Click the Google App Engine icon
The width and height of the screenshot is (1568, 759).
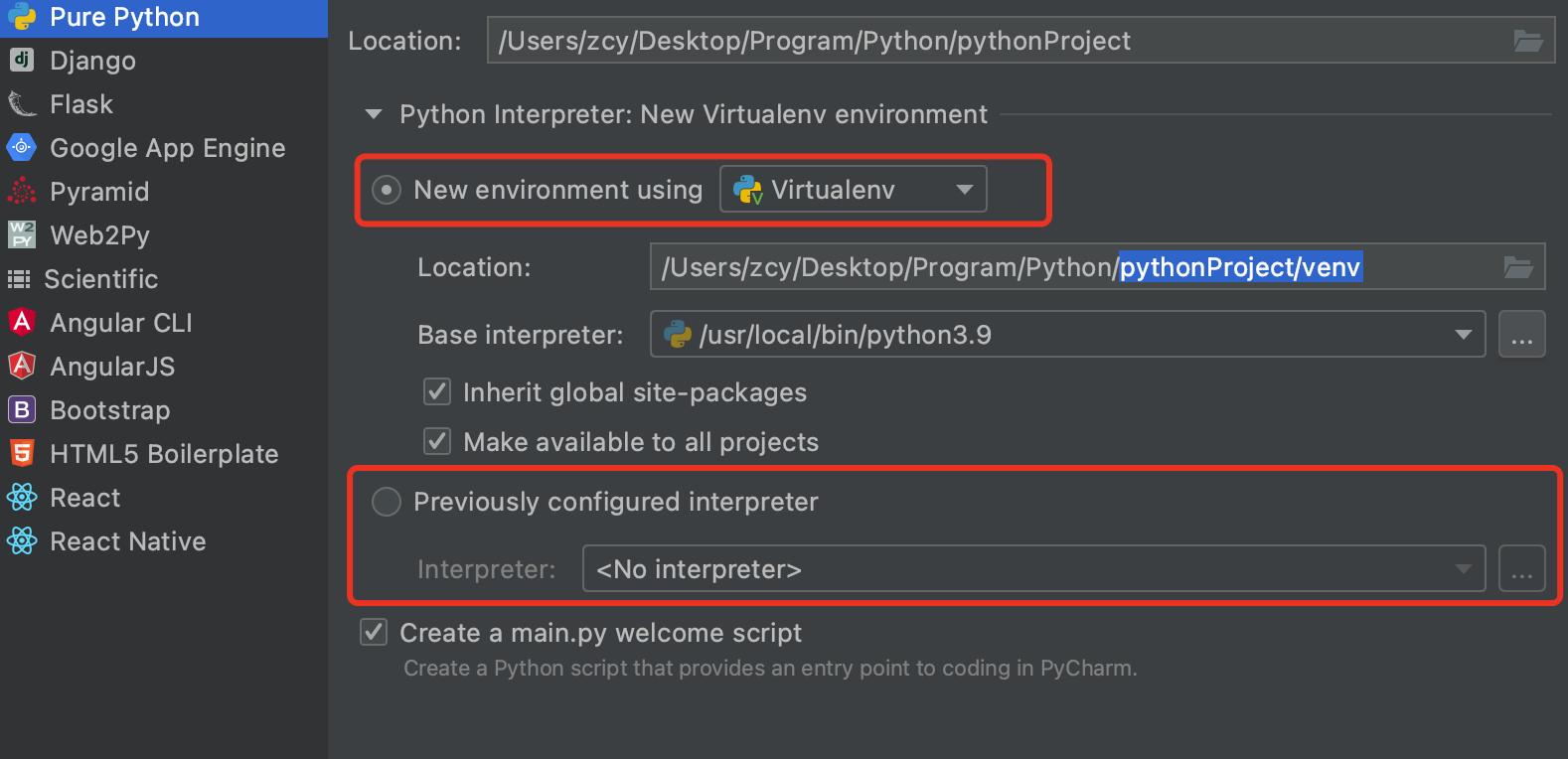click(22, 147)
